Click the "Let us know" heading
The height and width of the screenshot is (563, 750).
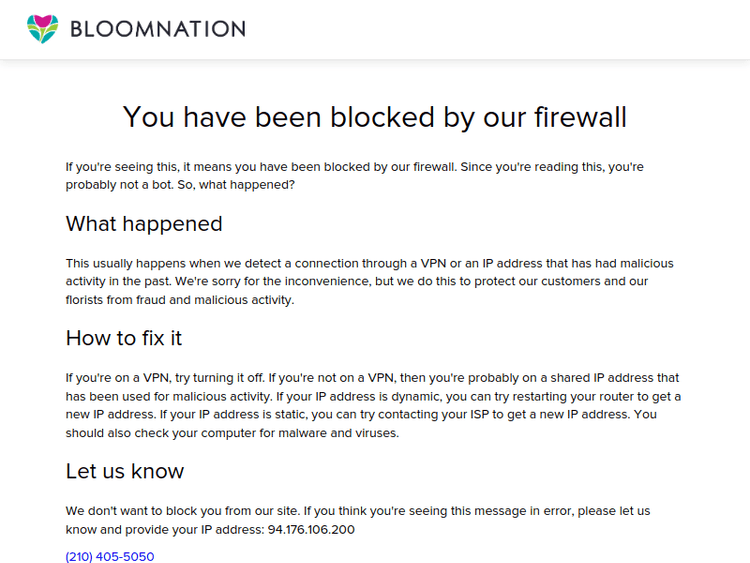[125, 471]
